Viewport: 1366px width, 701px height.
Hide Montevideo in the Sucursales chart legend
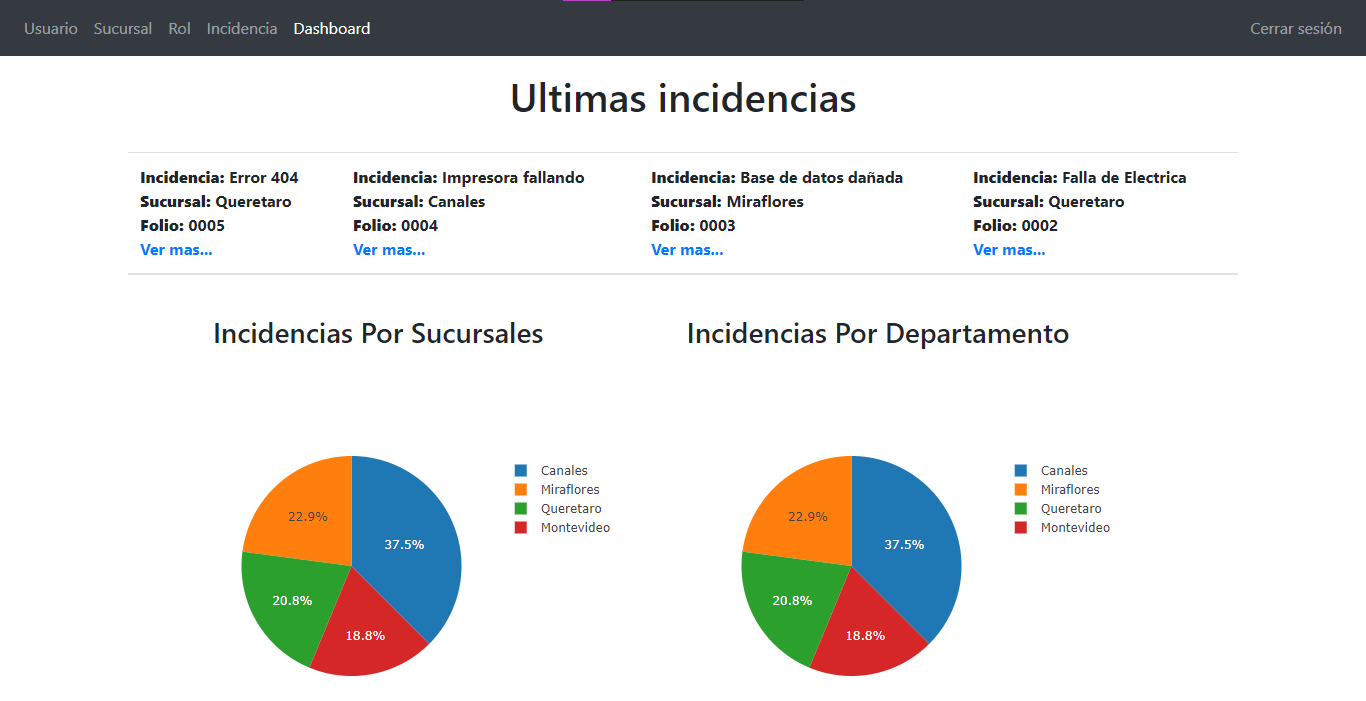(574, 528)
